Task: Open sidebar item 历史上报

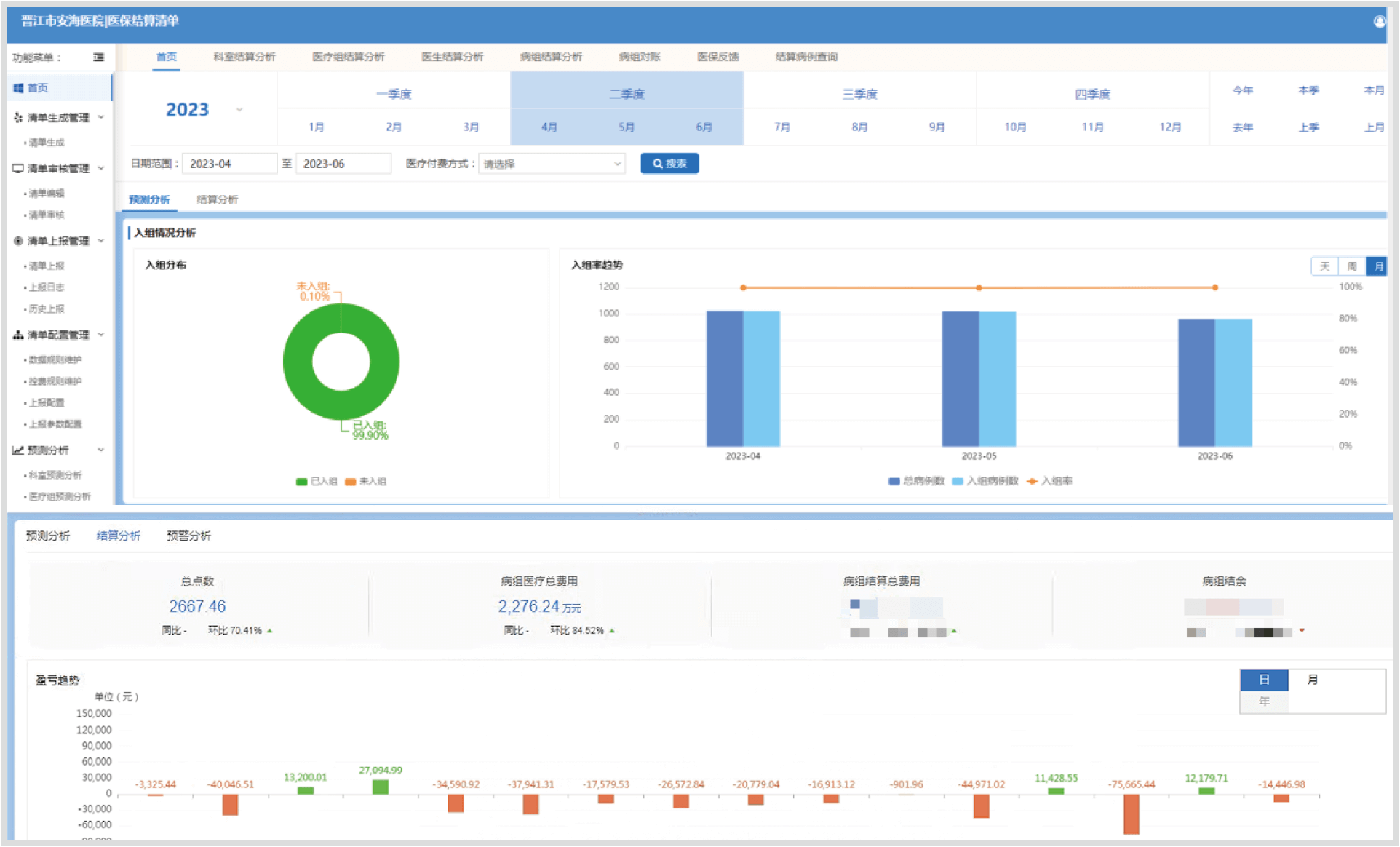Action: click(47, 309)
